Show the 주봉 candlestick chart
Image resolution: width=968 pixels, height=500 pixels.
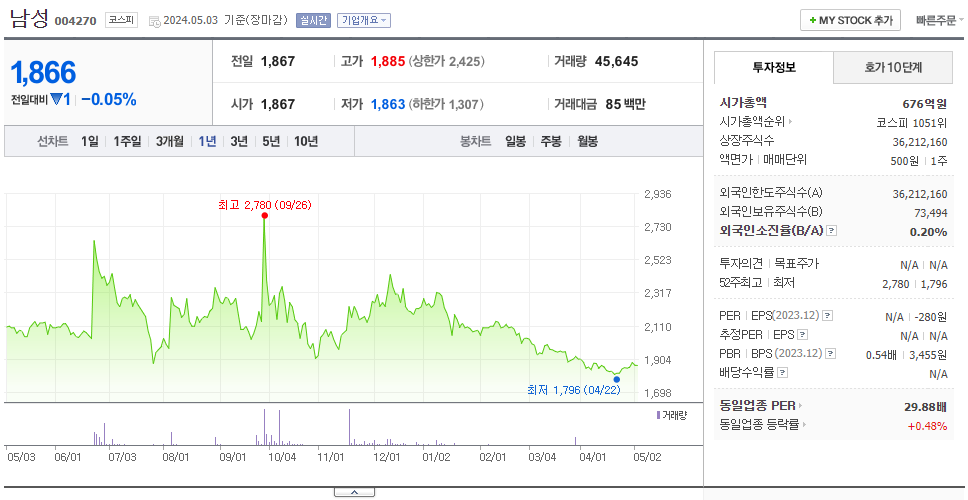(551, 141)
